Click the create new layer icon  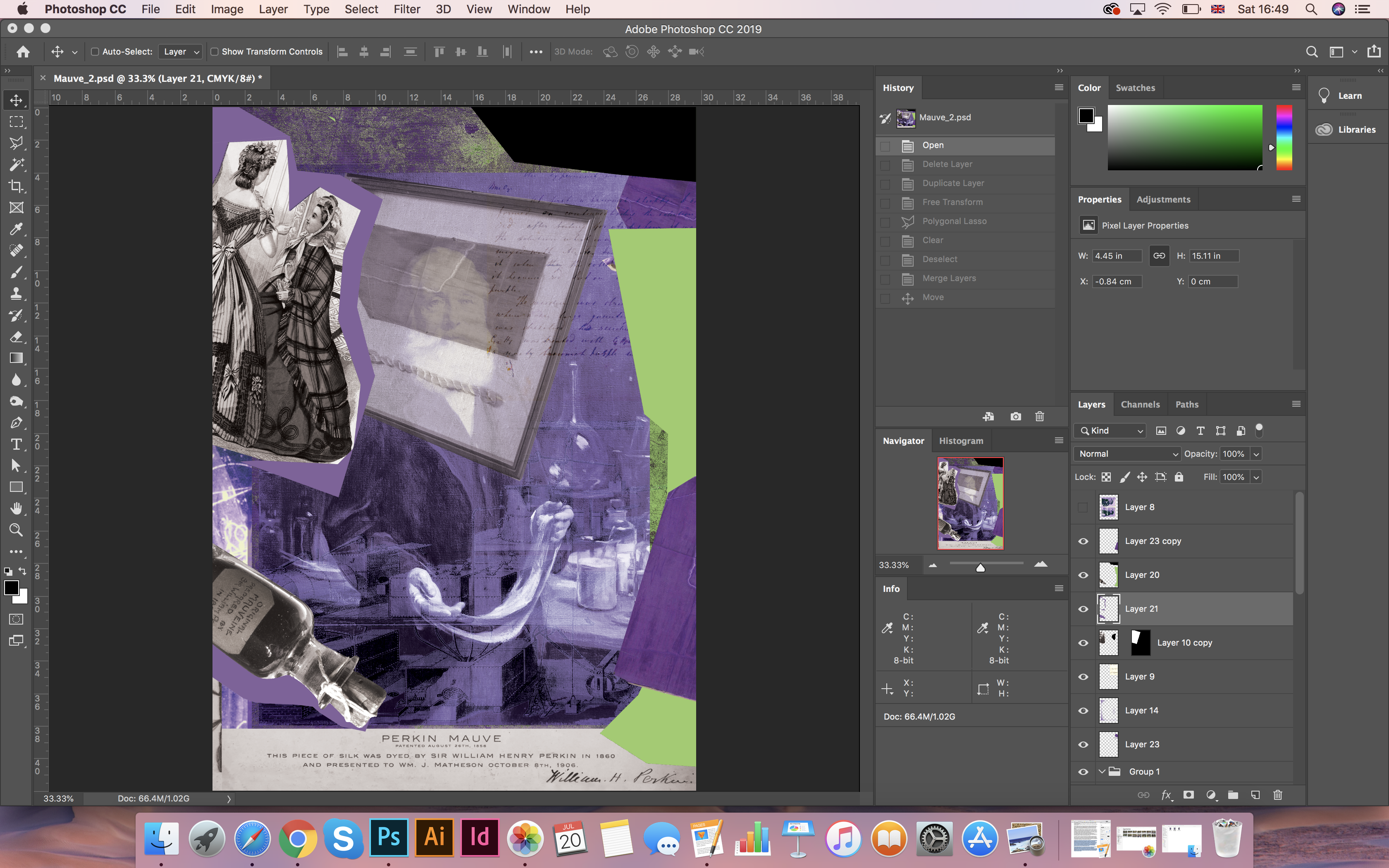[x=1255, y=795]
